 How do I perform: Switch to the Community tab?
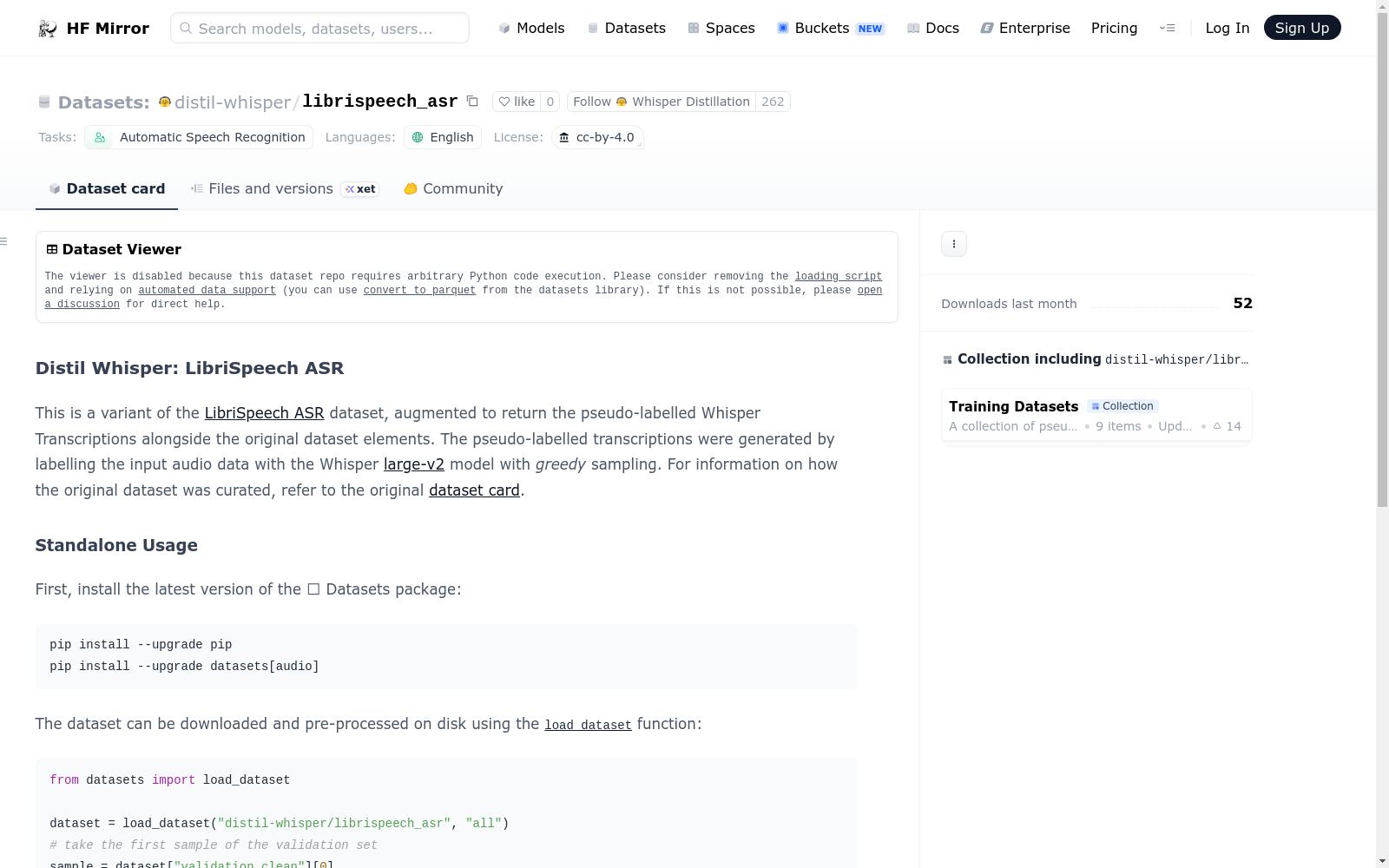453,189
